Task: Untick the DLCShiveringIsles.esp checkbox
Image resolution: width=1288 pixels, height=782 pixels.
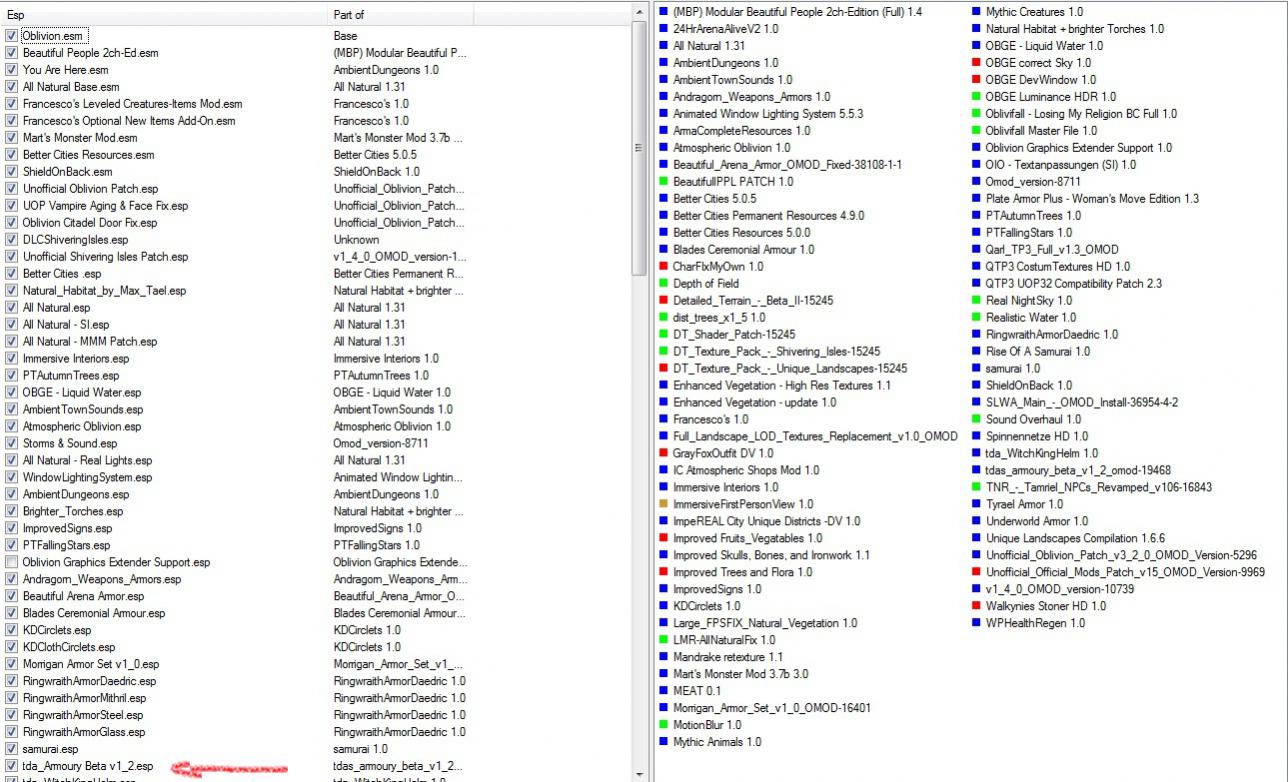Action: pyautogui.click(x=11, y=240)
